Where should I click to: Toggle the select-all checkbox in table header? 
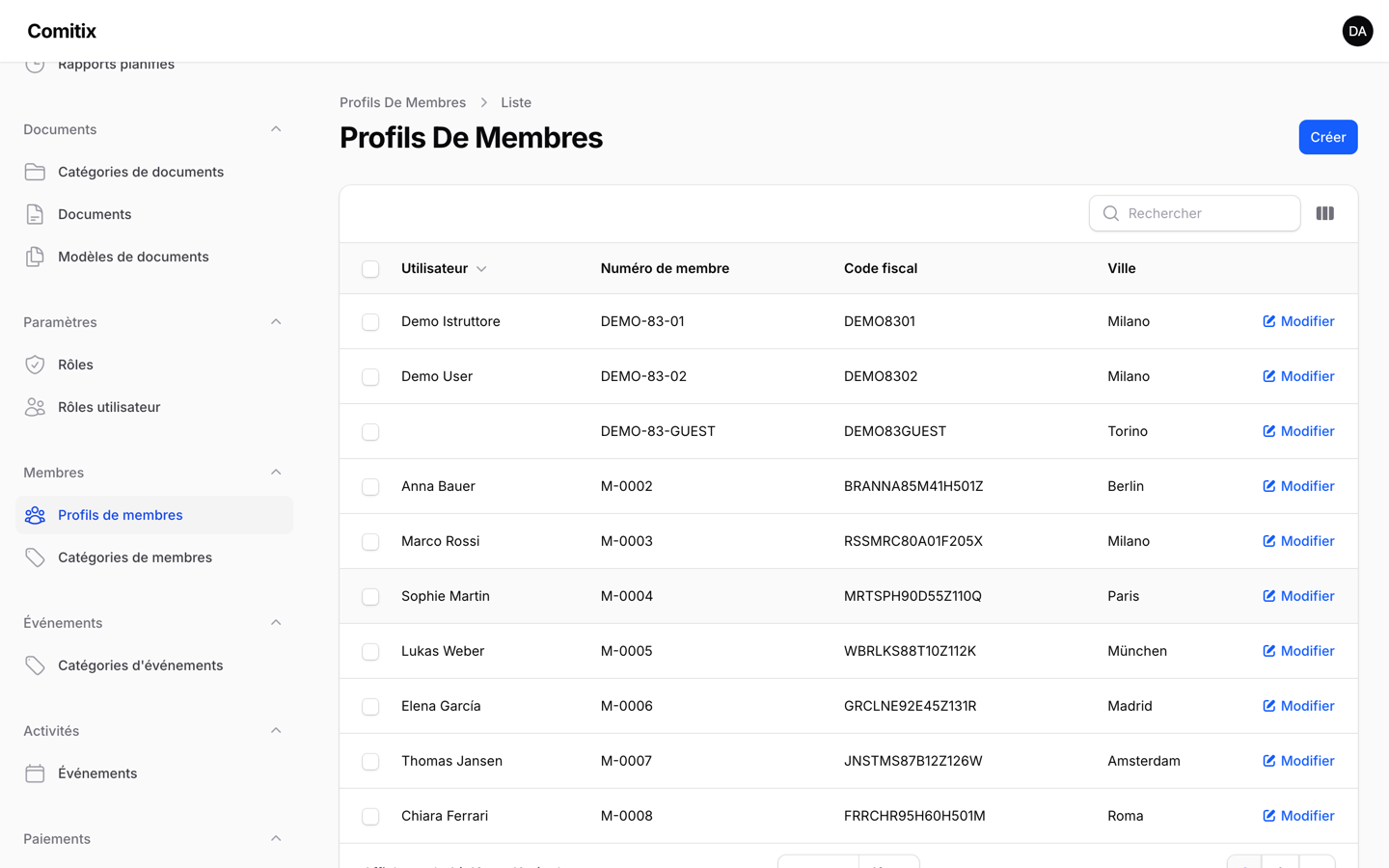coord(370,269)
